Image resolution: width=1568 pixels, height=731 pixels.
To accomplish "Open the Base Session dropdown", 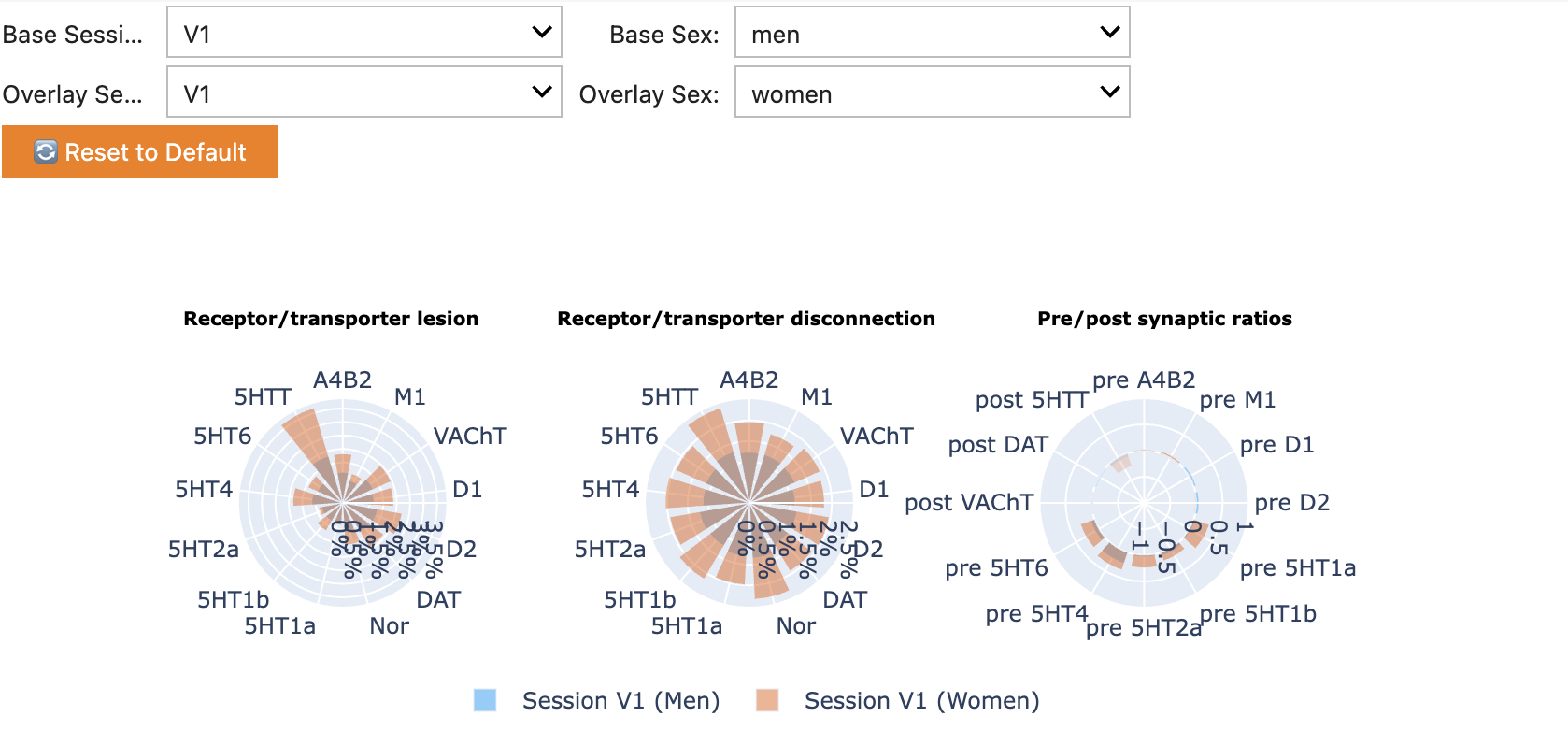I will 363,32.
